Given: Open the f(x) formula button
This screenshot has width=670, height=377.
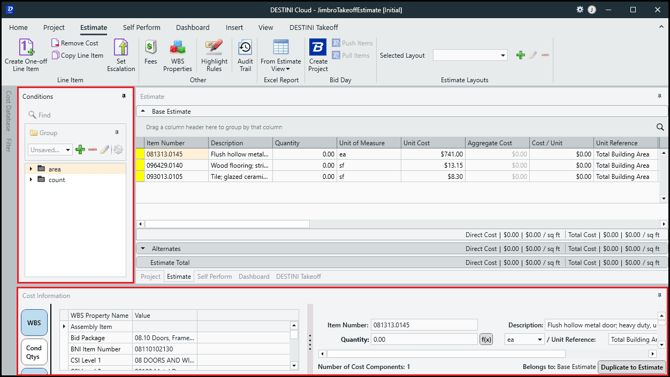Looking at the screenshot, I should 486,339.
